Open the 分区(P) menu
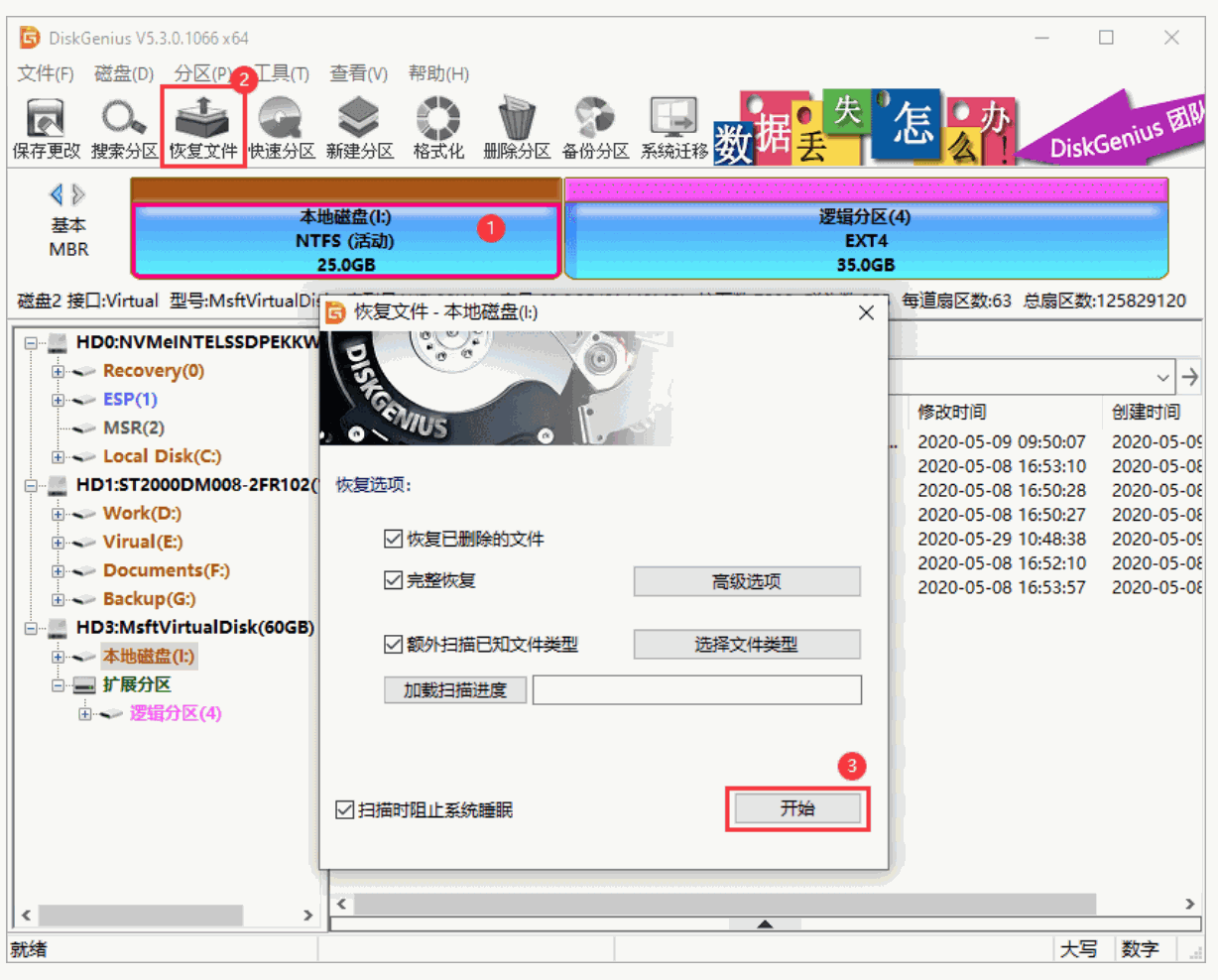Viewport: 1218px width, 980px height. pos(203,73)
